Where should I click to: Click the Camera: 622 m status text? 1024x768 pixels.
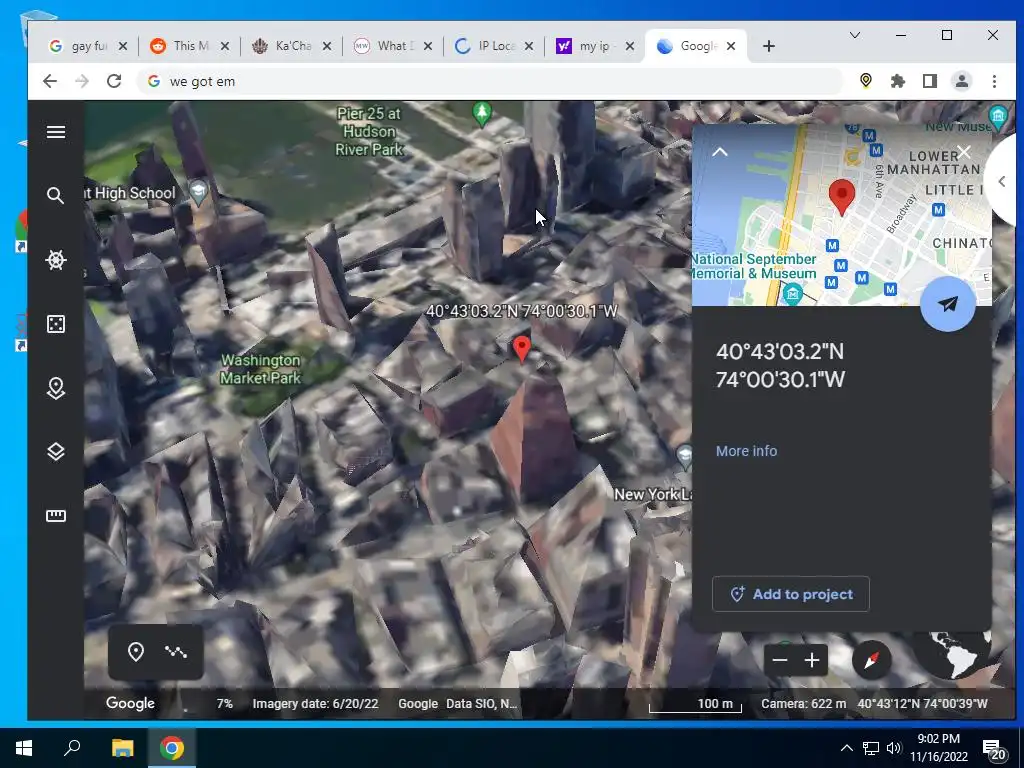(803, 704)
